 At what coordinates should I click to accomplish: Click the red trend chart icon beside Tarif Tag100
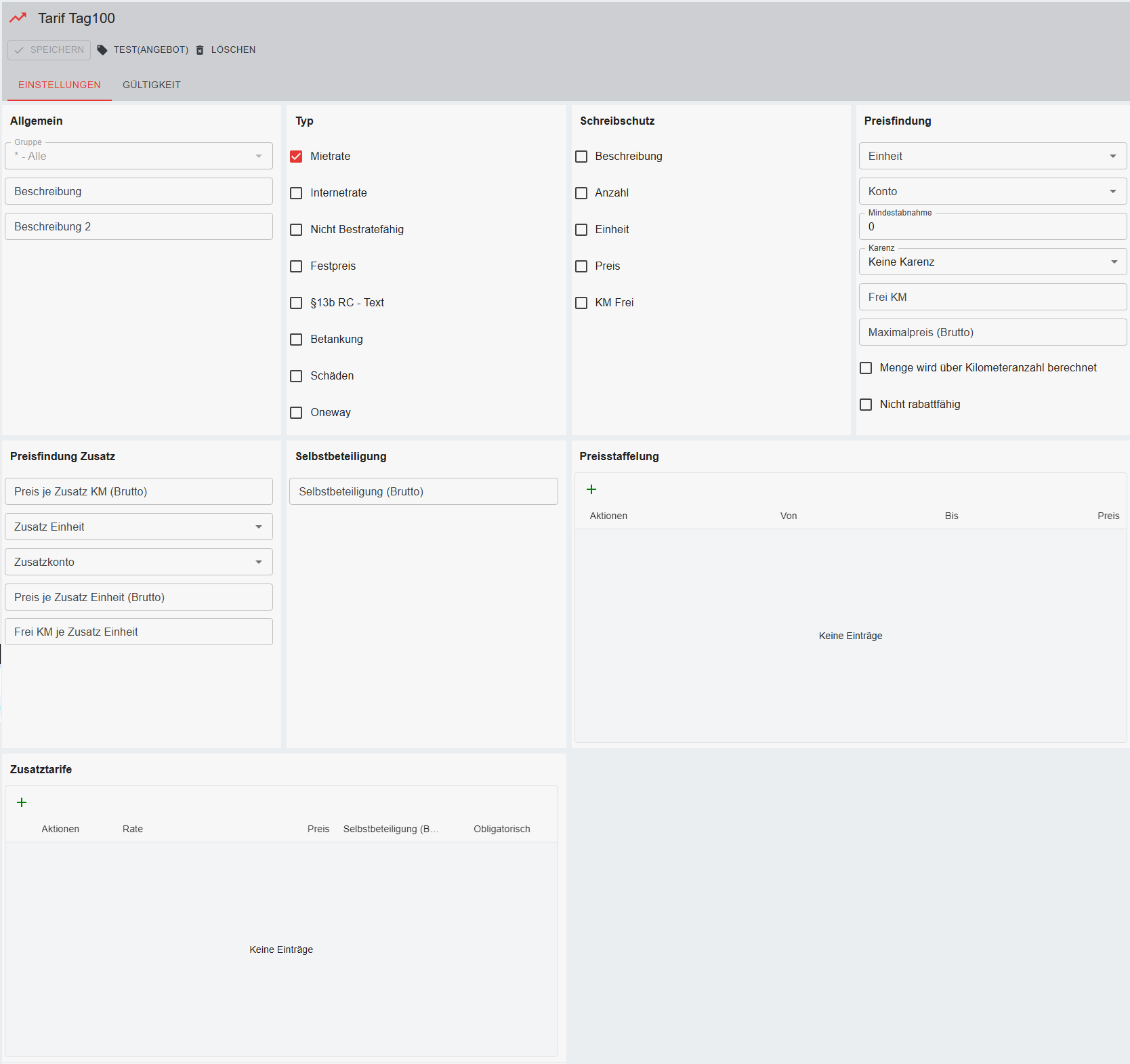pyautogui.click(x=18, y=18)
